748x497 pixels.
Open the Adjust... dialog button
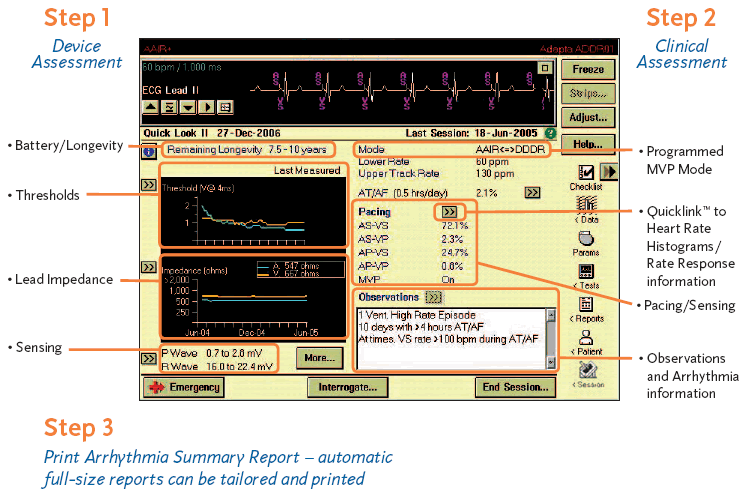(588, 117)
